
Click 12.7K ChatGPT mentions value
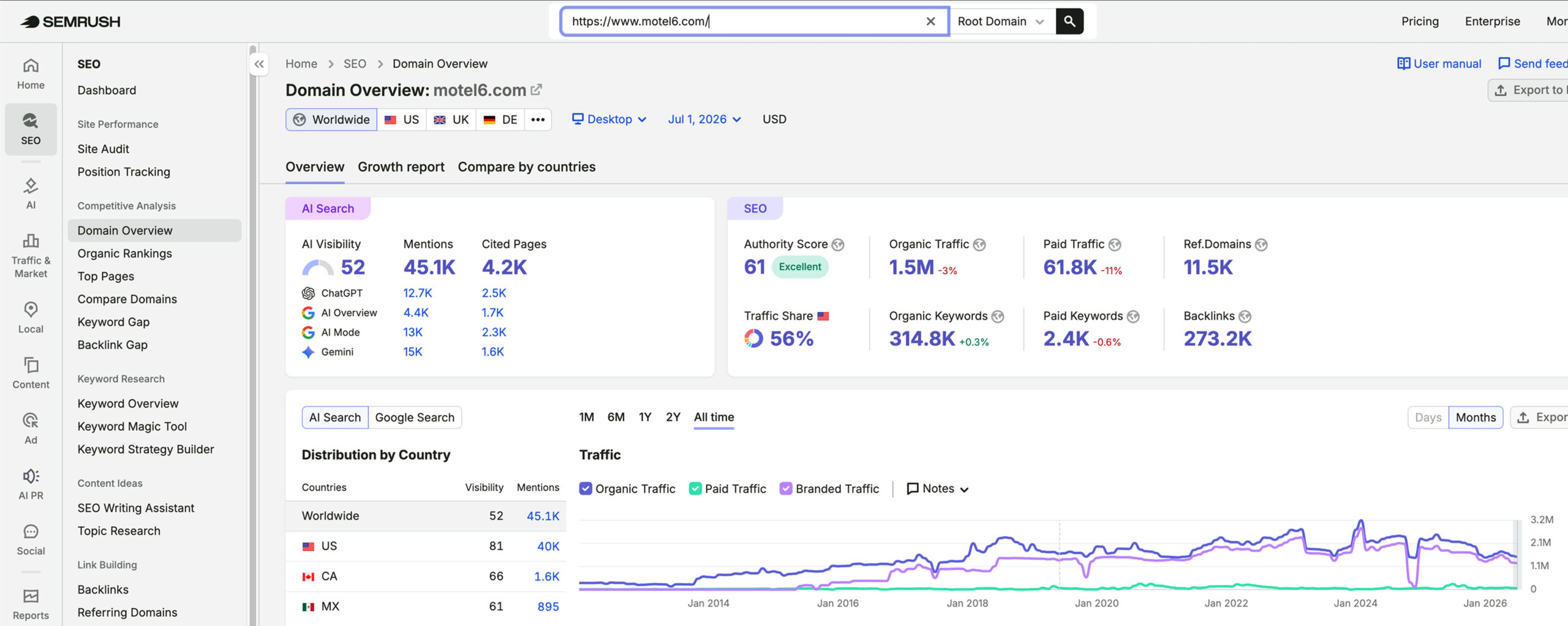click(417, 293)
